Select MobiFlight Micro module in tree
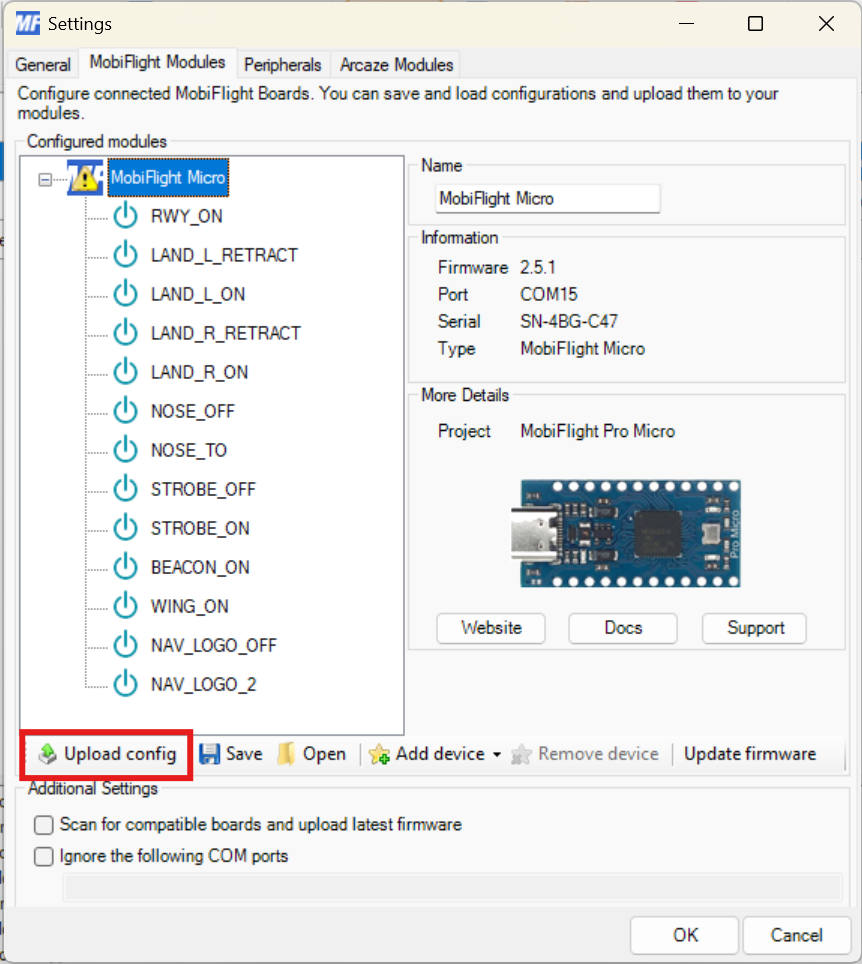 coord(168,178)
